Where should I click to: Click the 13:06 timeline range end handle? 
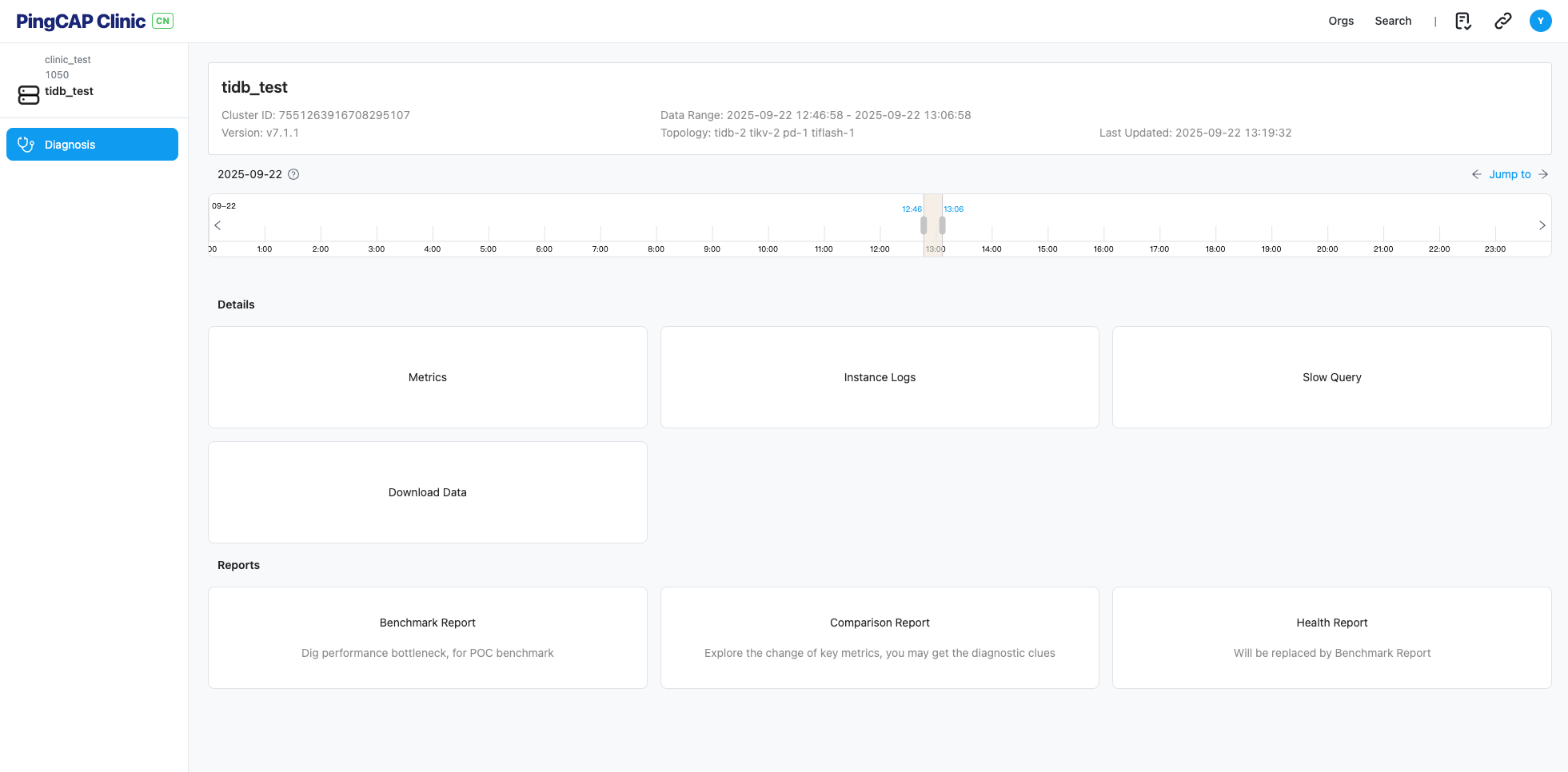pyautogui.click(x=943, y=225)
